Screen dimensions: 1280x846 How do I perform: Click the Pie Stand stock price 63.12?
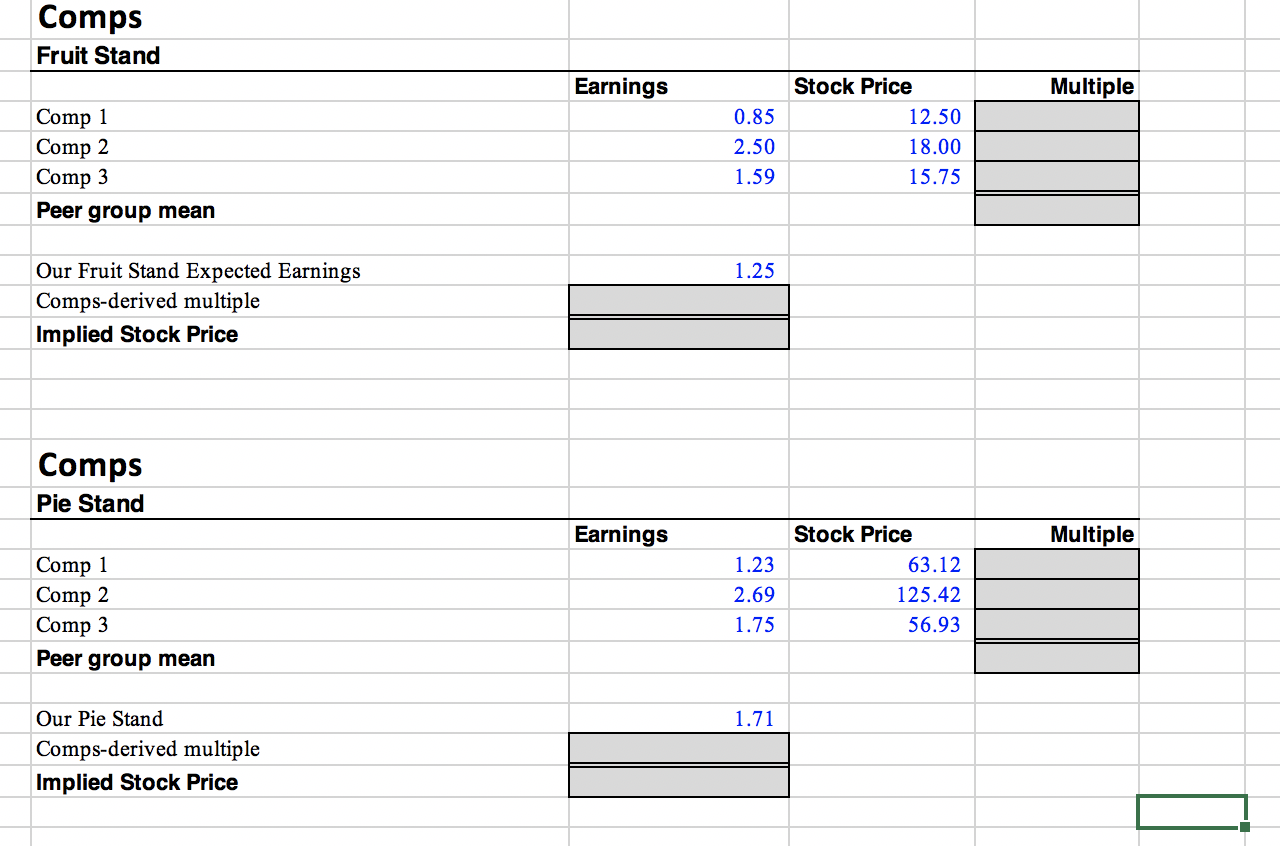click(933, 564)
